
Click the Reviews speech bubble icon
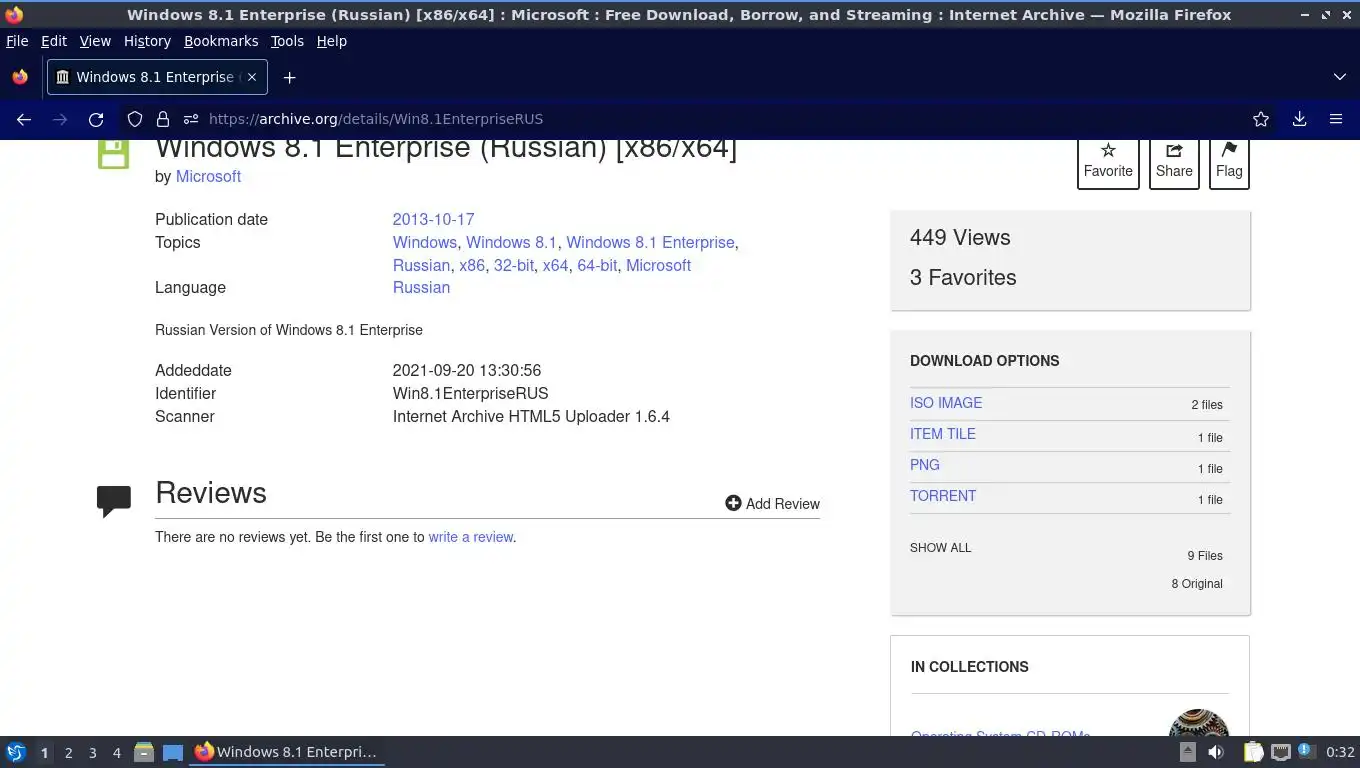113,500
